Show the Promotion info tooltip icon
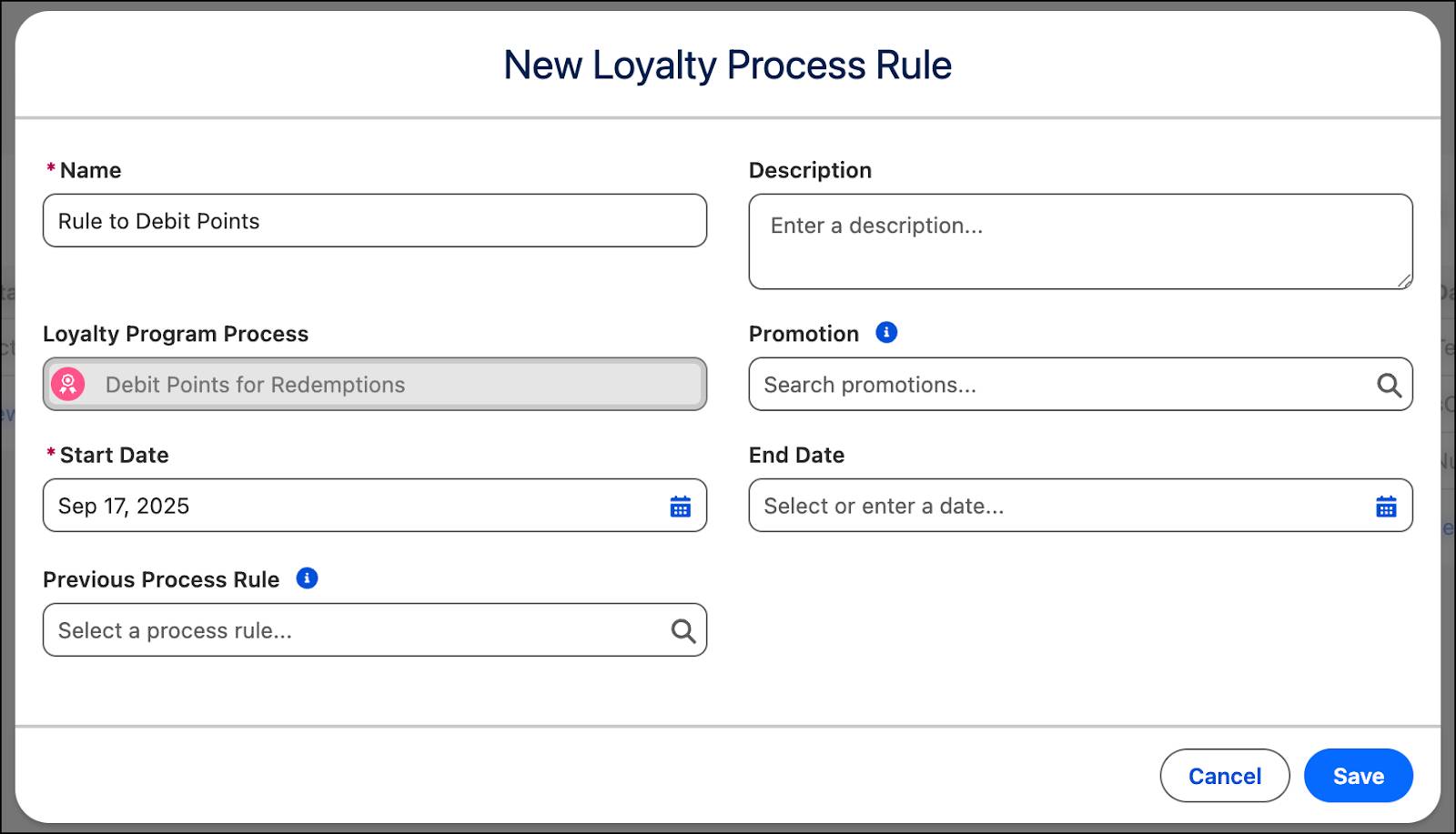This screenshot has height=834, width=1456. tap(886, 333)
